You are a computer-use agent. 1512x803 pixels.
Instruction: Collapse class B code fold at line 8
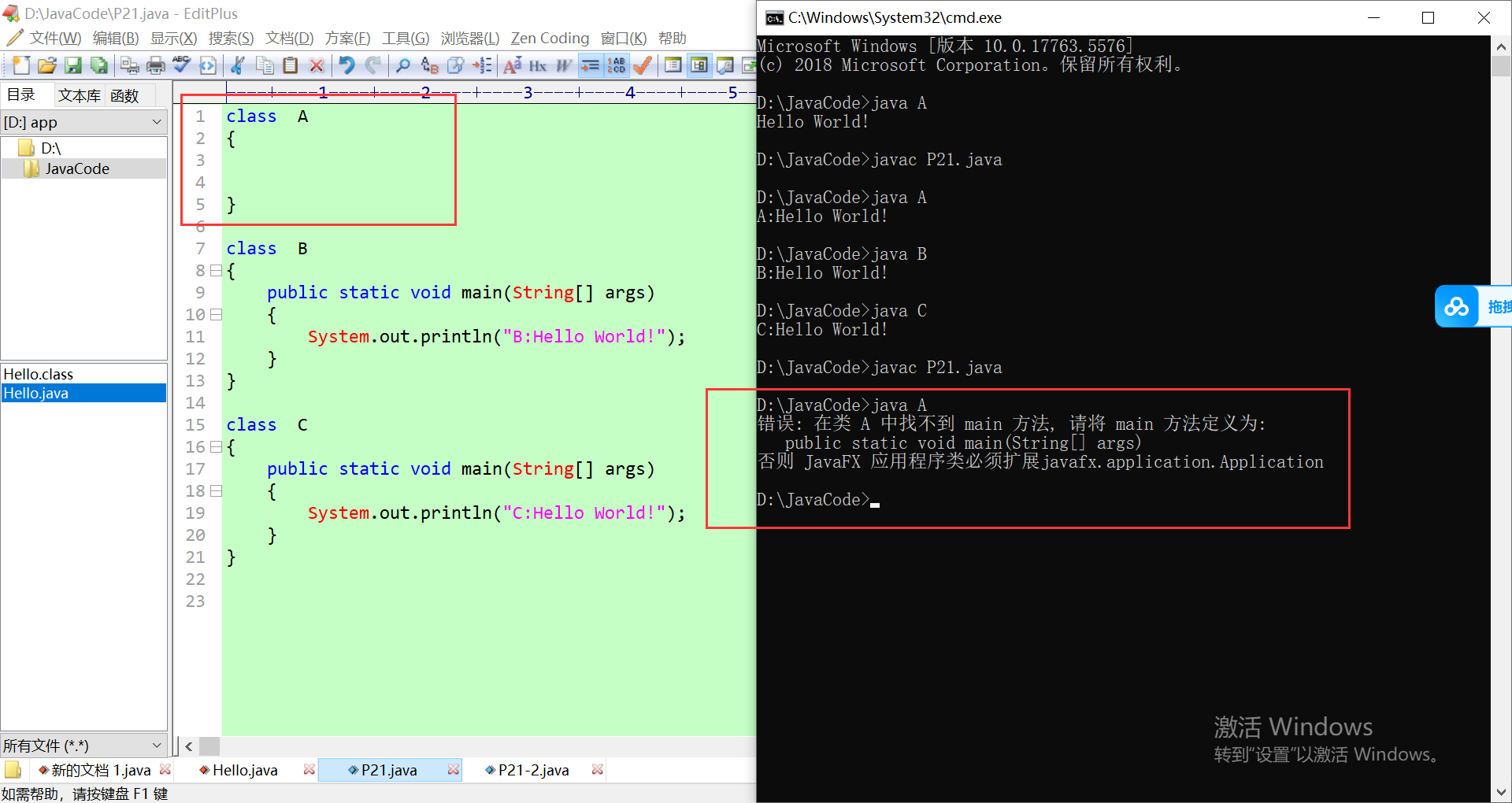pyautogui.click(x=216, y=270)
